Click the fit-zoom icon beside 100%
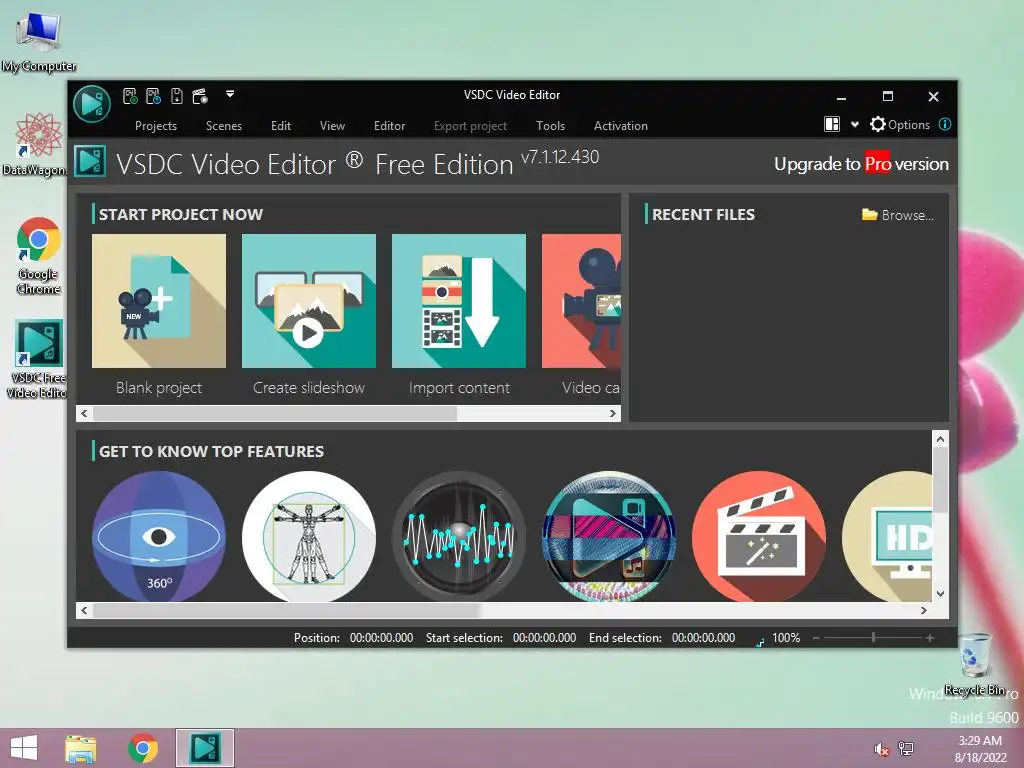 760,641
